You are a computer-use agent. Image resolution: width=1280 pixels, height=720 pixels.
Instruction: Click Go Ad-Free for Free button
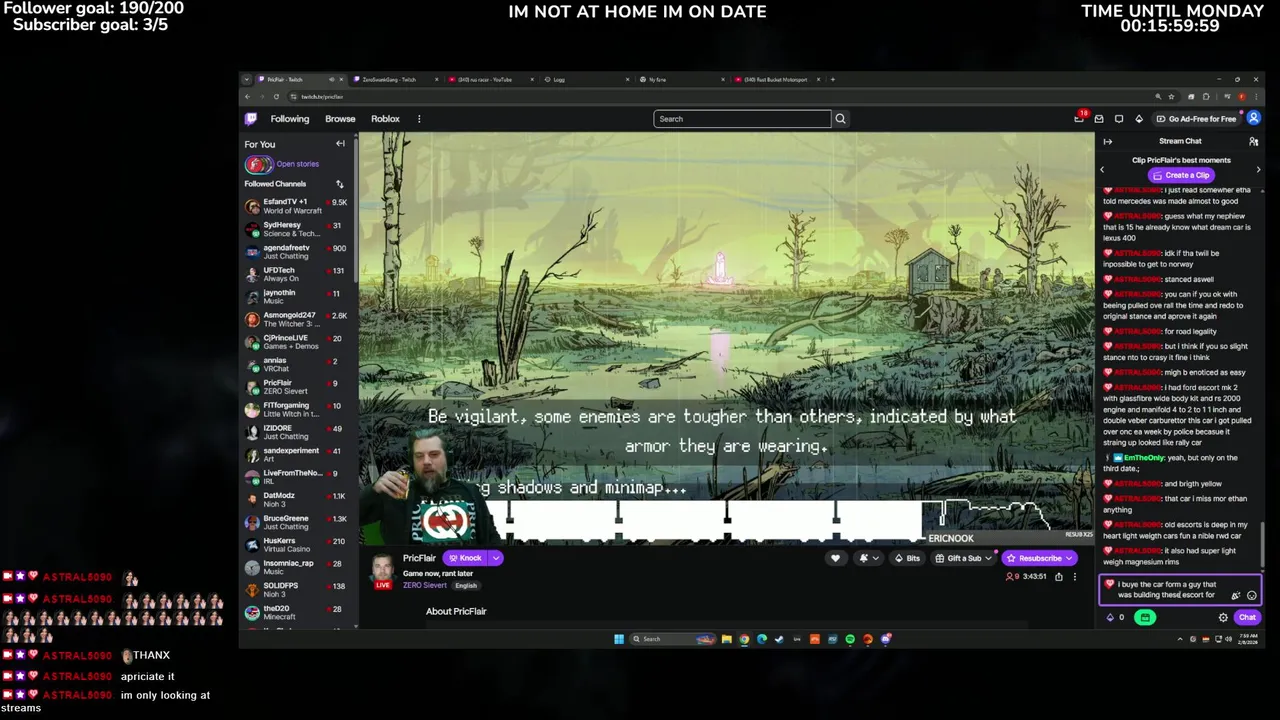(1196, 119)
